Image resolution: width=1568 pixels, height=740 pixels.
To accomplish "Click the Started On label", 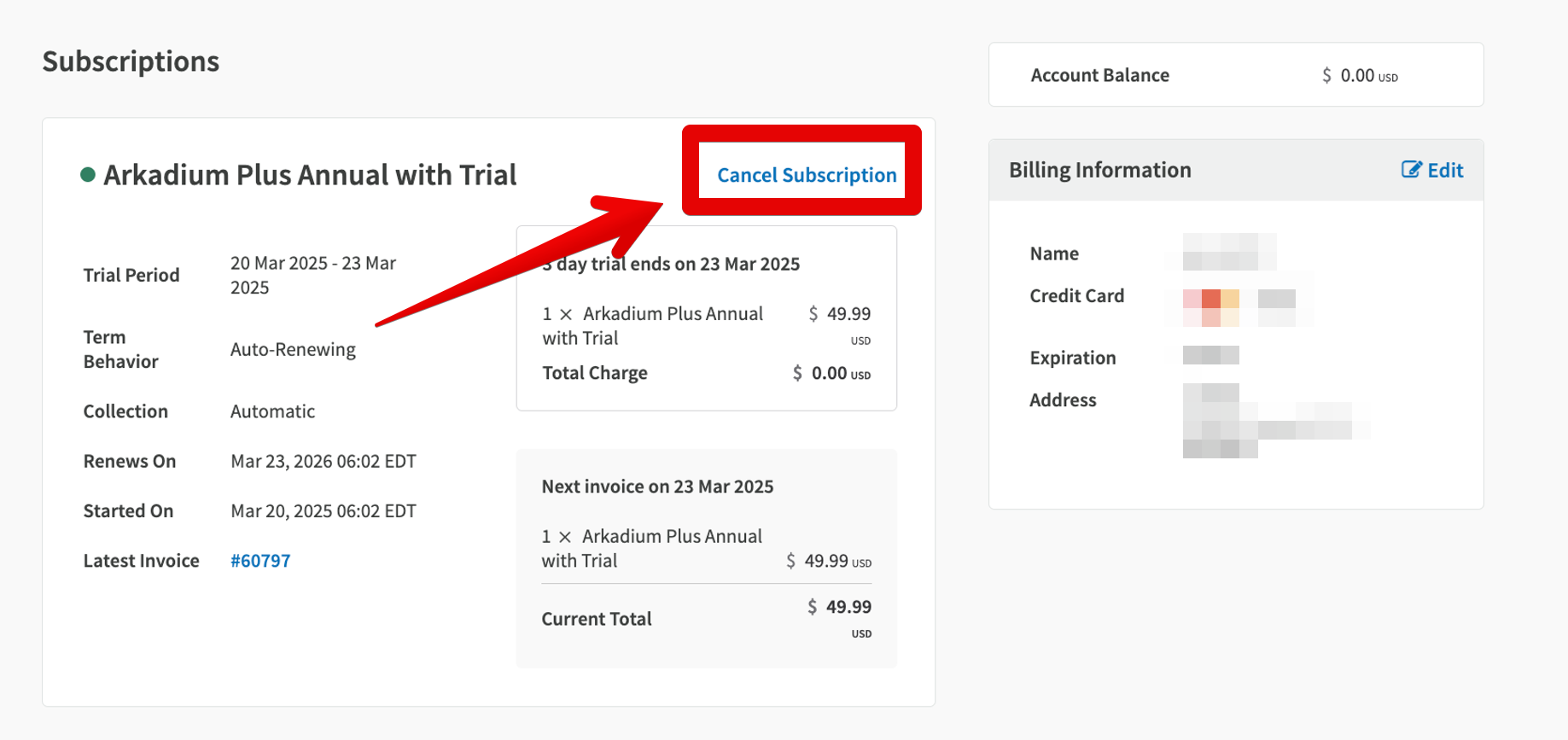I will point(128,510).
